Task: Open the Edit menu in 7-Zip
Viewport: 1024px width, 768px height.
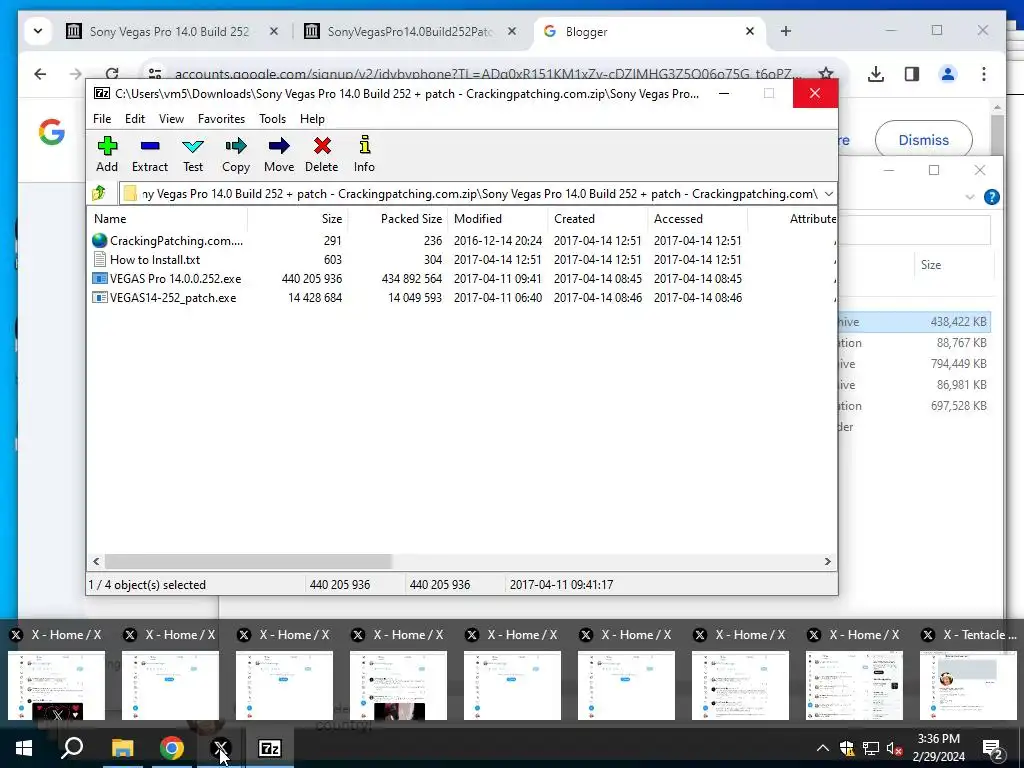Action: click(135, 118)
